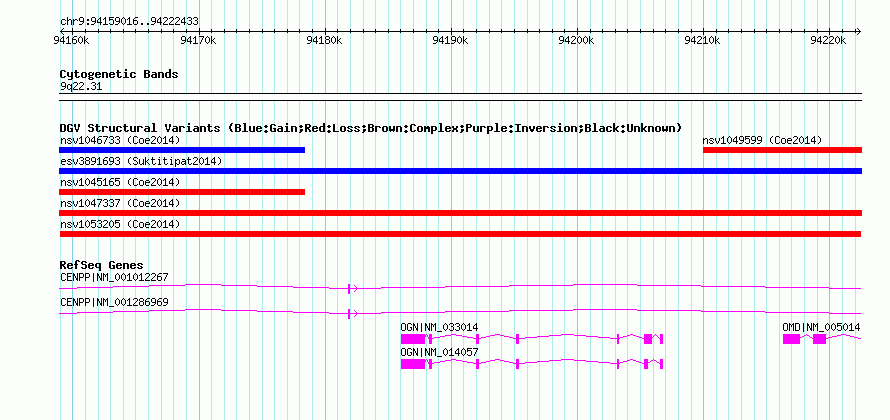890x420 pixels.
Task: Click the 94210k ruler tick label
Action: 703,40
